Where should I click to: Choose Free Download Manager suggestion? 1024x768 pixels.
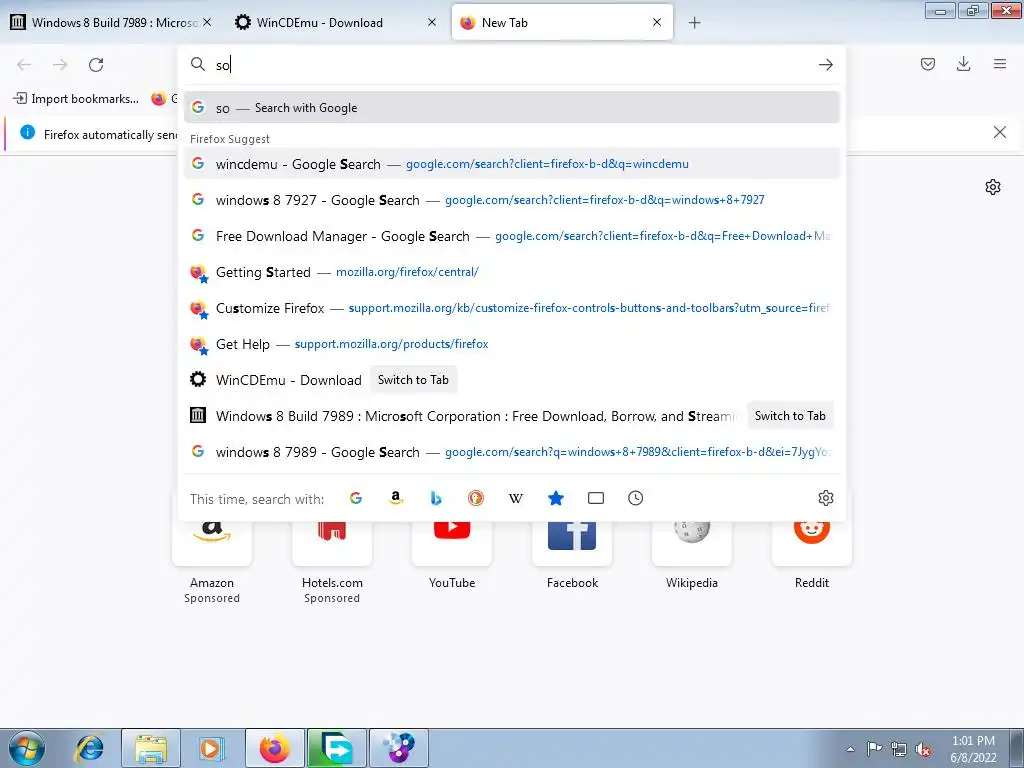coord(511,236)
